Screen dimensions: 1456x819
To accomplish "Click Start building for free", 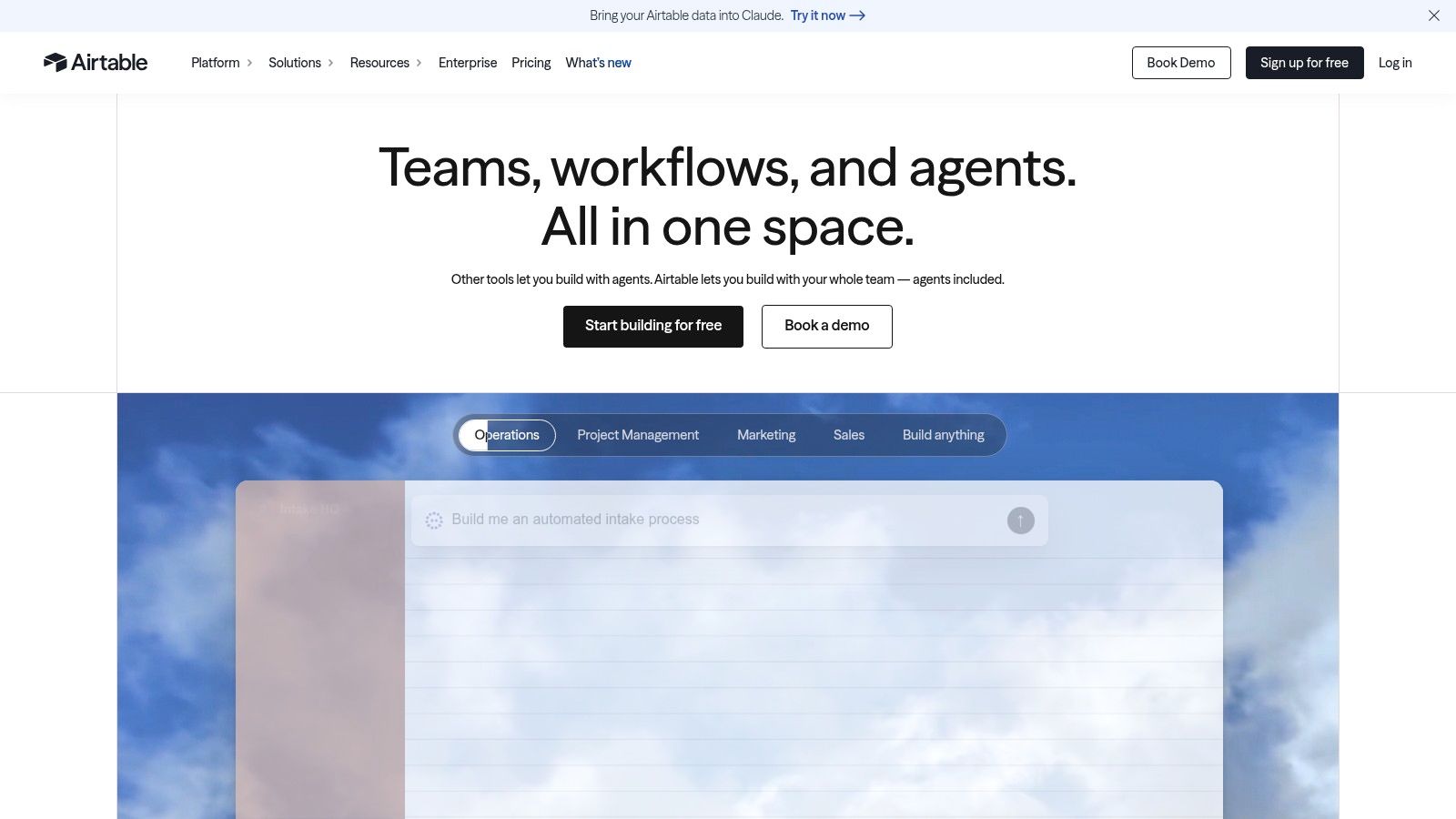I will (x=653, y=326).
